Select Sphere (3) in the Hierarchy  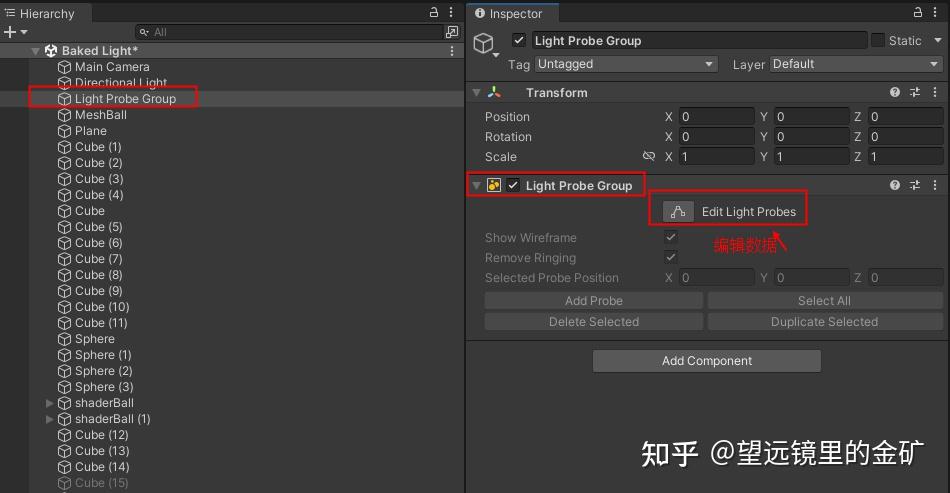click(104, 387)
